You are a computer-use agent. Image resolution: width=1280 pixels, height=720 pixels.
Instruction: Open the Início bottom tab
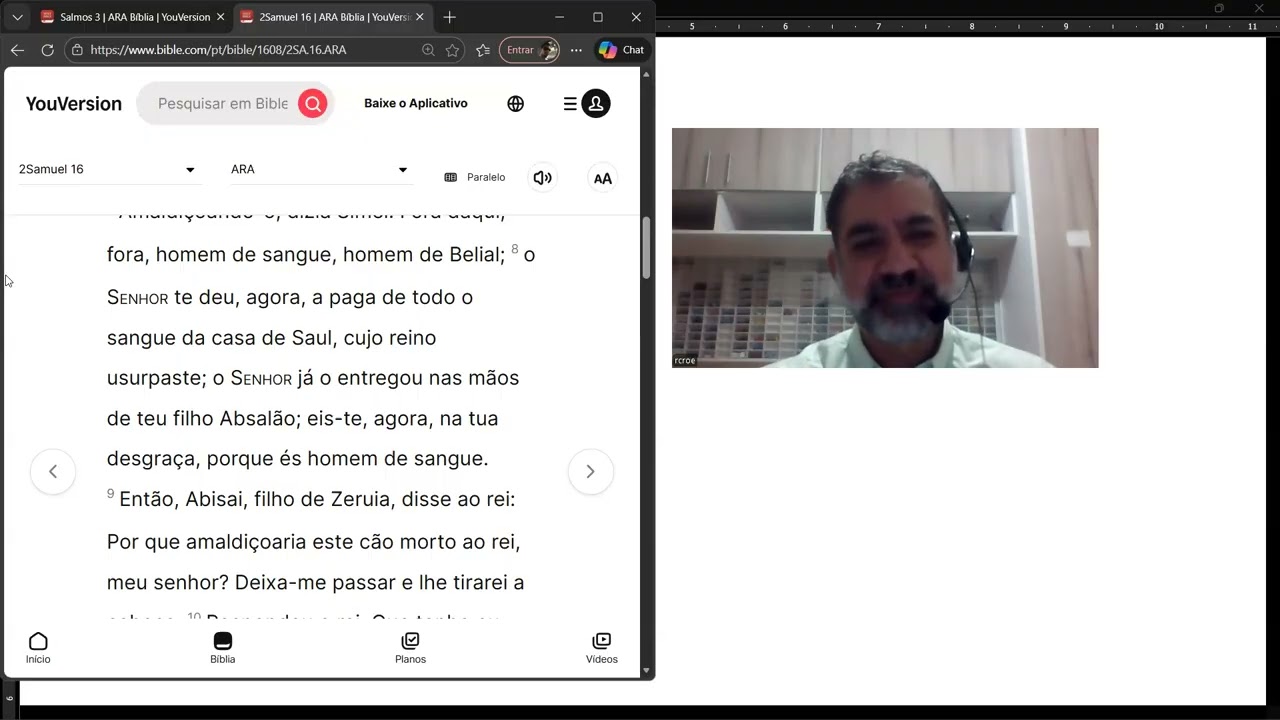click(38, 649)
